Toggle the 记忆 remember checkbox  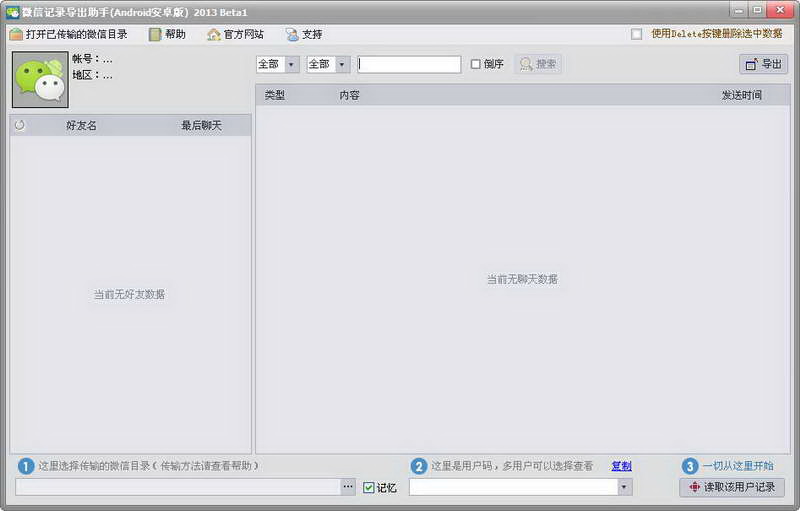pyautogui.click(x=368, y=488)
